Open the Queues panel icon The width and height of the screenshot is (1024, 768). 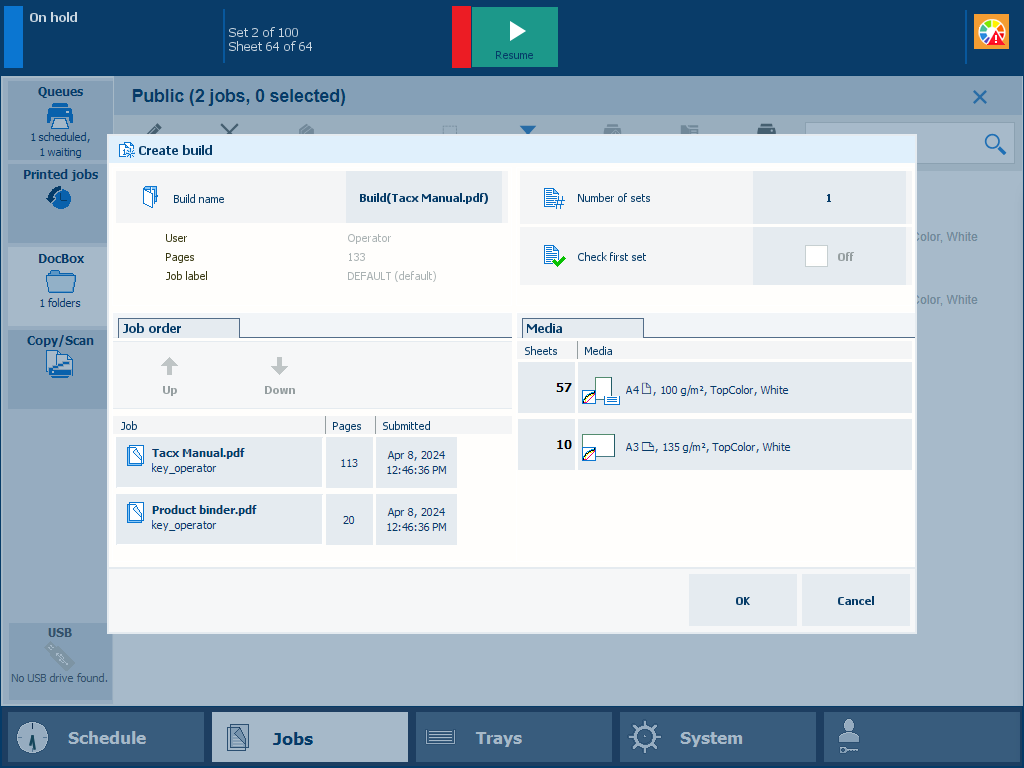tap(60, 115)
